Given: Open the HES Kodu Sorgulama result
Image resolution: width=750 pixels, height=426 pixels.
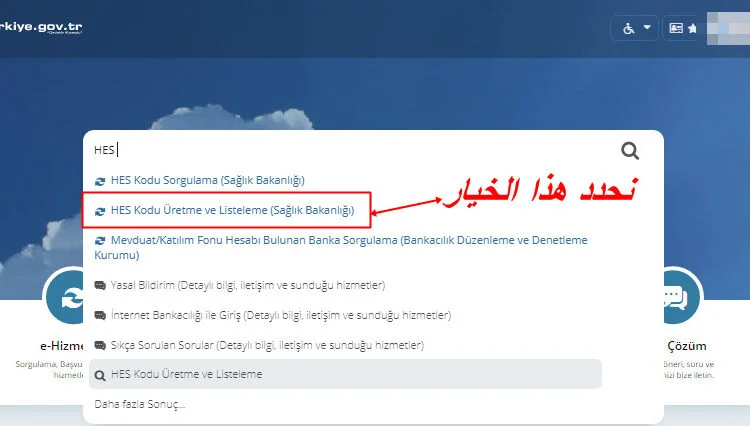Looking at the screenshot, I should coord(208,180).
